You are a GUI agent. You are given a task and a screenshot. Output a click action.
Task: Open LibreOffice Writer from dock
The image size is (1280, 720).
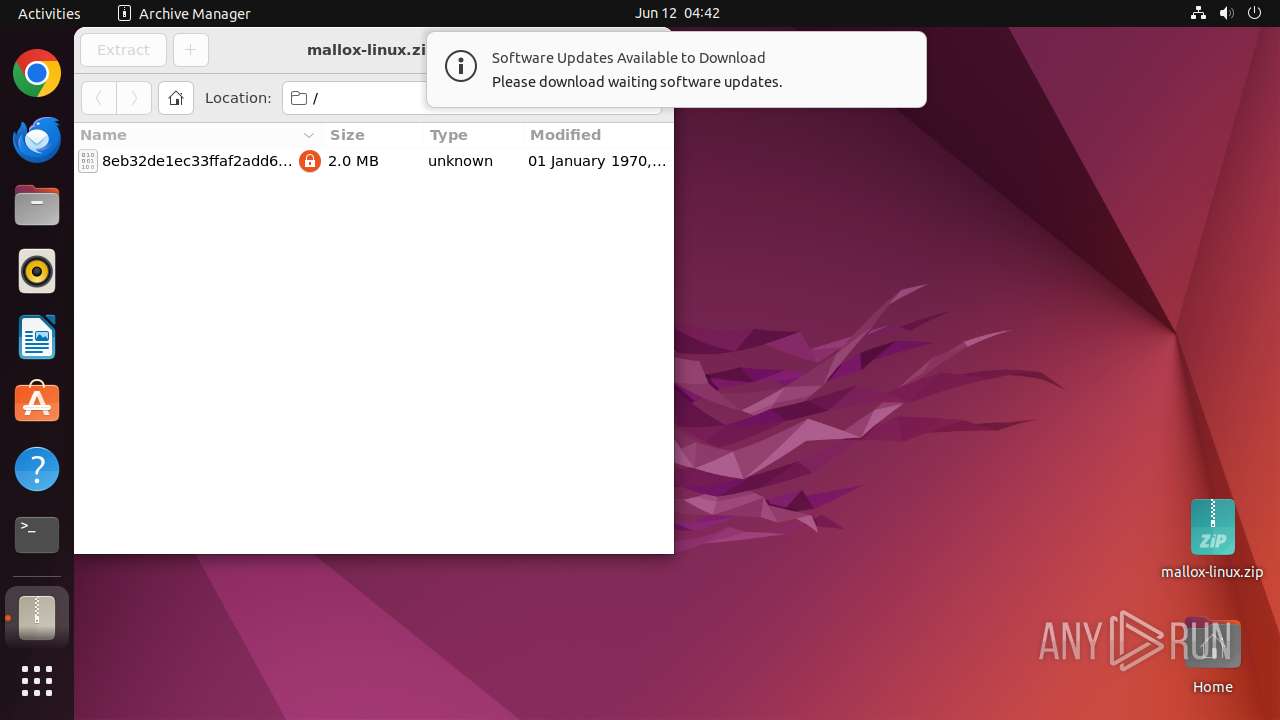[37, 337]
